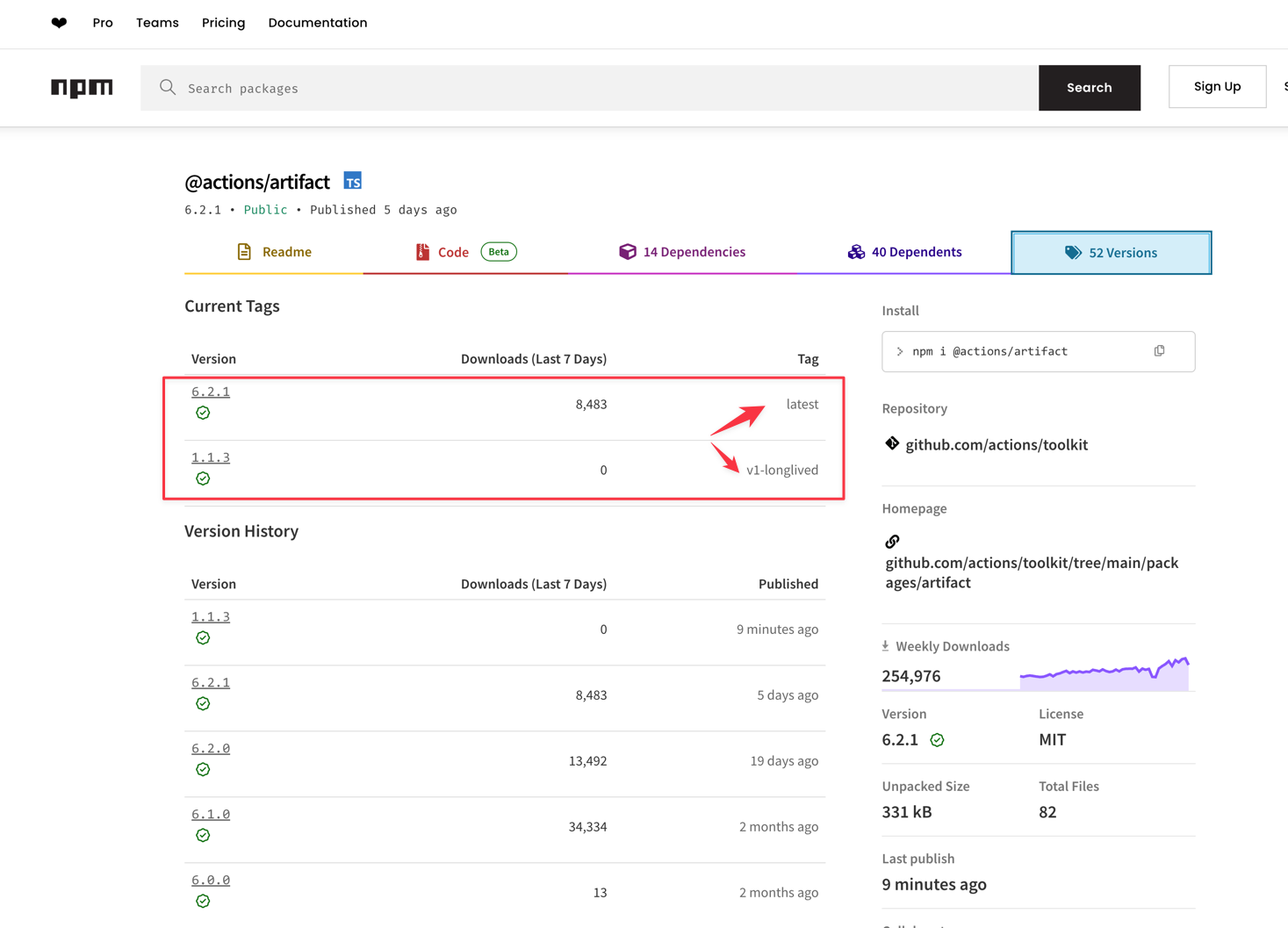Open version 6.1.0 link
Viewport: 1288px width, 928px height.
point(211,815)
